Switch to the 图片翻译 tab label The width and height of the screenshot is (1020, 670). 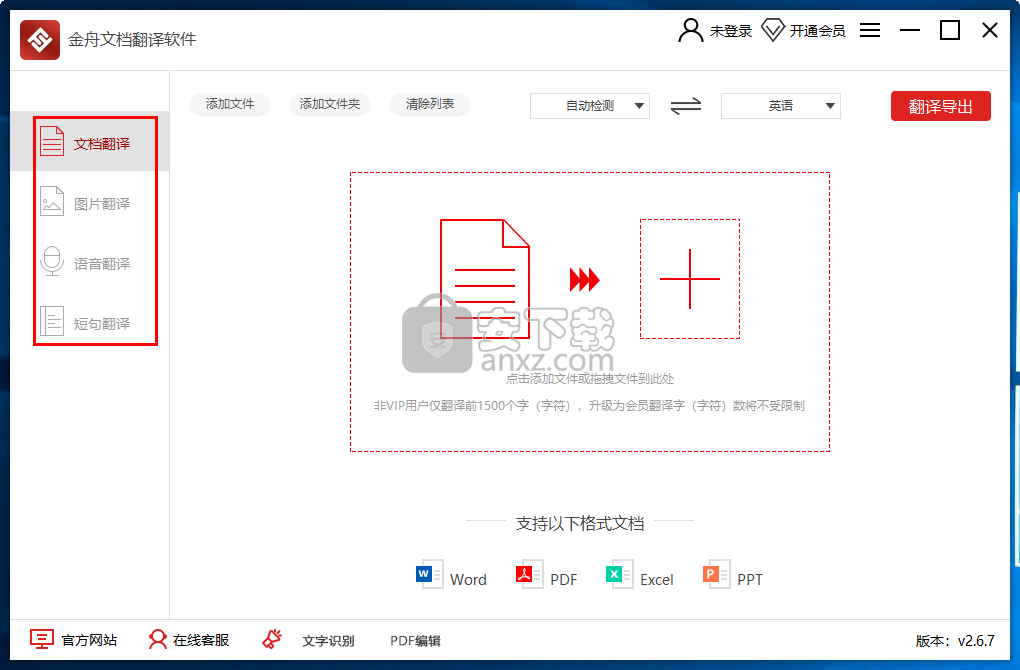tap(102, 204)
